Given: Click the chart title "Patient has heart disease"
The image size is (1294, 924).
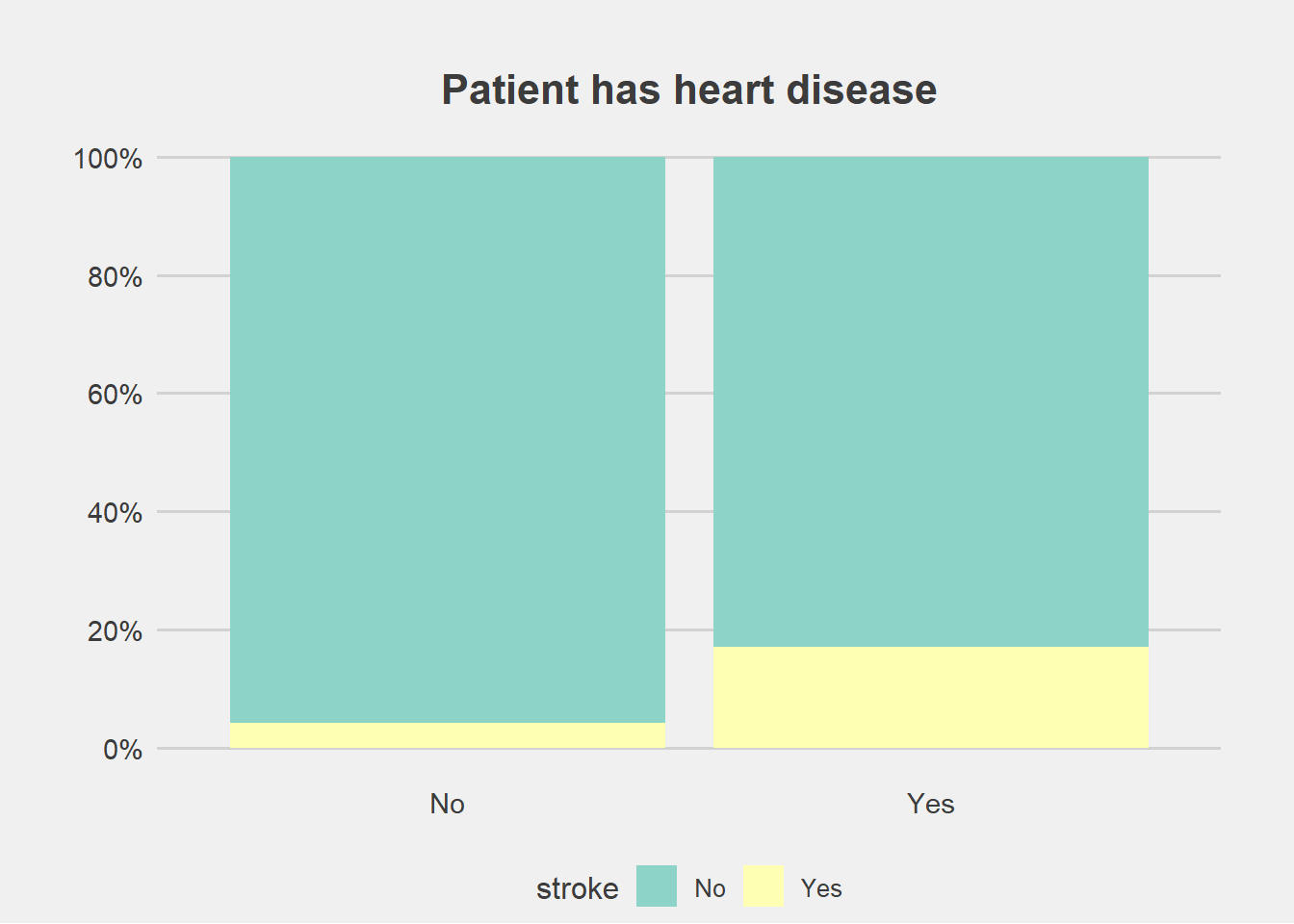Looking at the screenshot, I should pos(688,90).
